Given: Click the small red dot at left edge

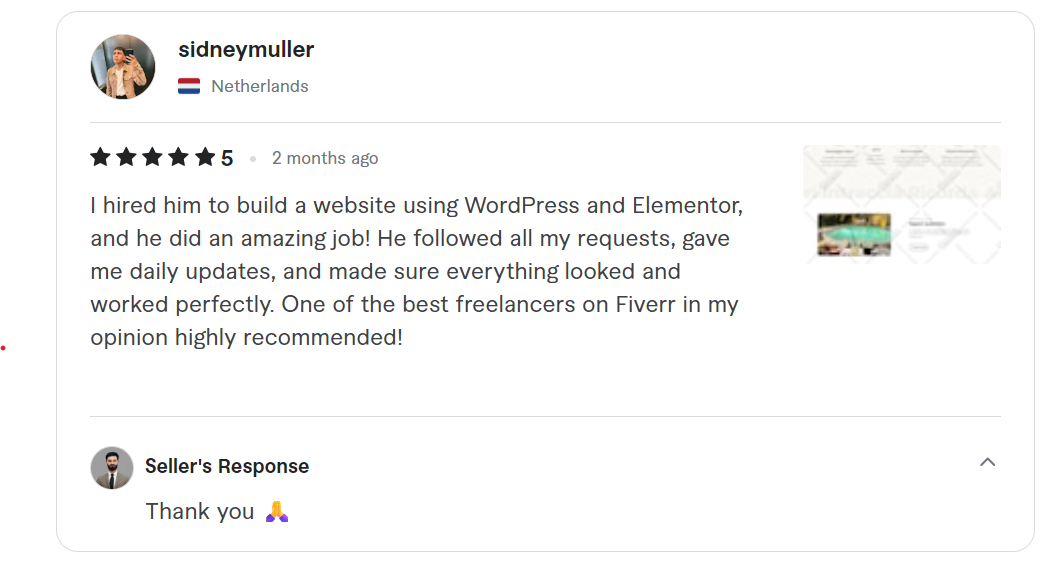Looking at the screenshot, I should [4, 348].
